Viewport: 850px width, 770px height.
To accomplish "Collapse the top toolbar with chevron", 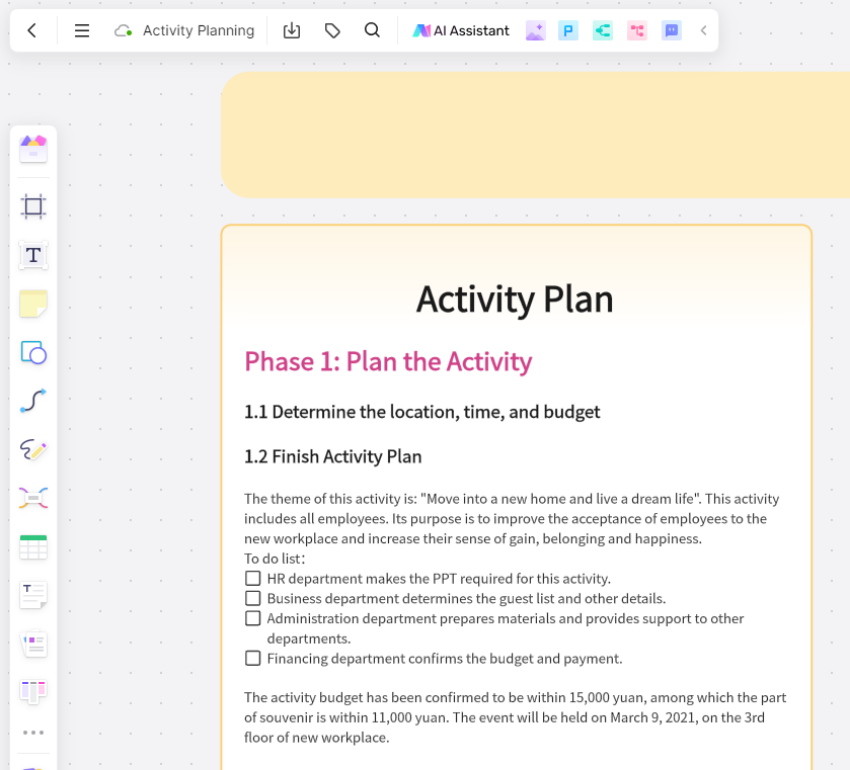I will pos(704,30).
